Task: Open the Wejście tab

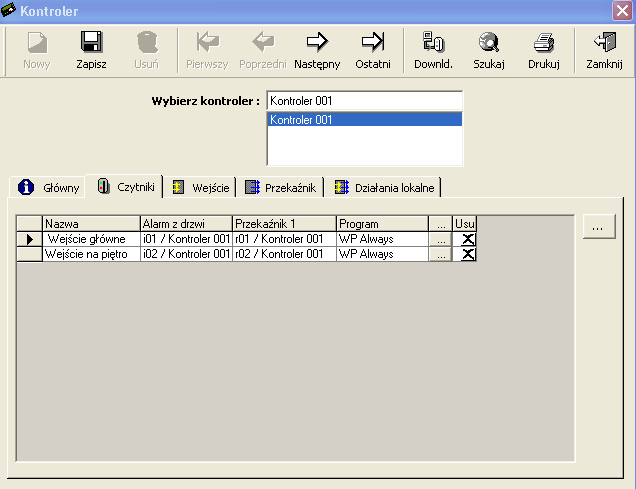Action: coord(200,187)
